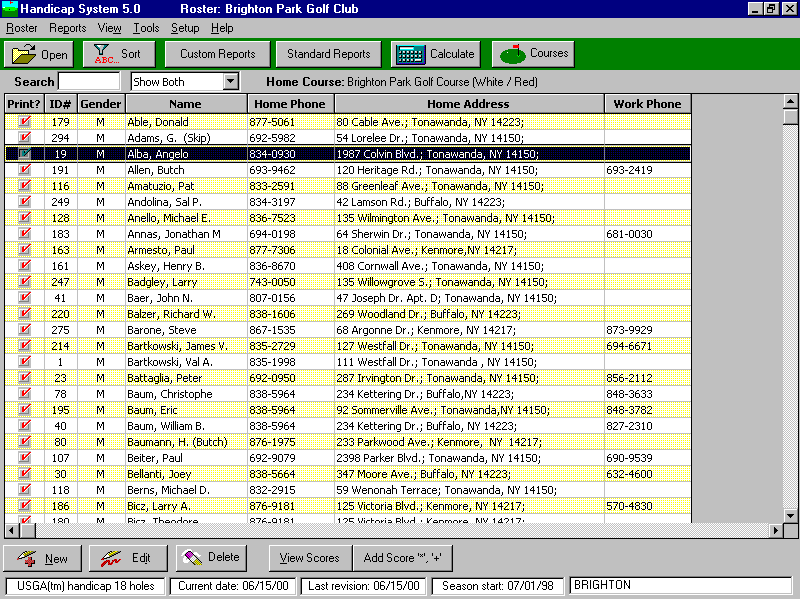The image size is (800, 600).
Task: Toggle print checkbox for Able, Donald
Action: point(24,122)
